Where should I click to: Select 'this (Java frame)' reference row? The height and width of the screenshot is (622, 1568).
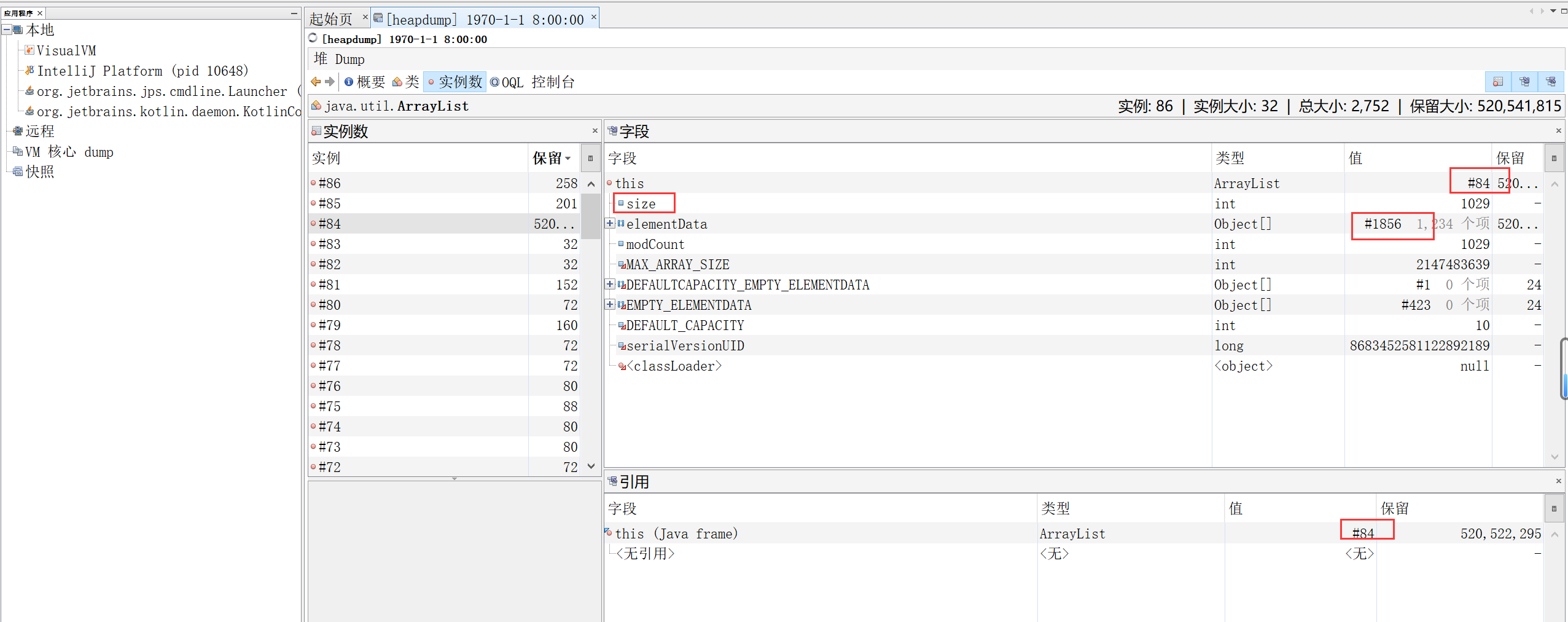[1074, 533]
